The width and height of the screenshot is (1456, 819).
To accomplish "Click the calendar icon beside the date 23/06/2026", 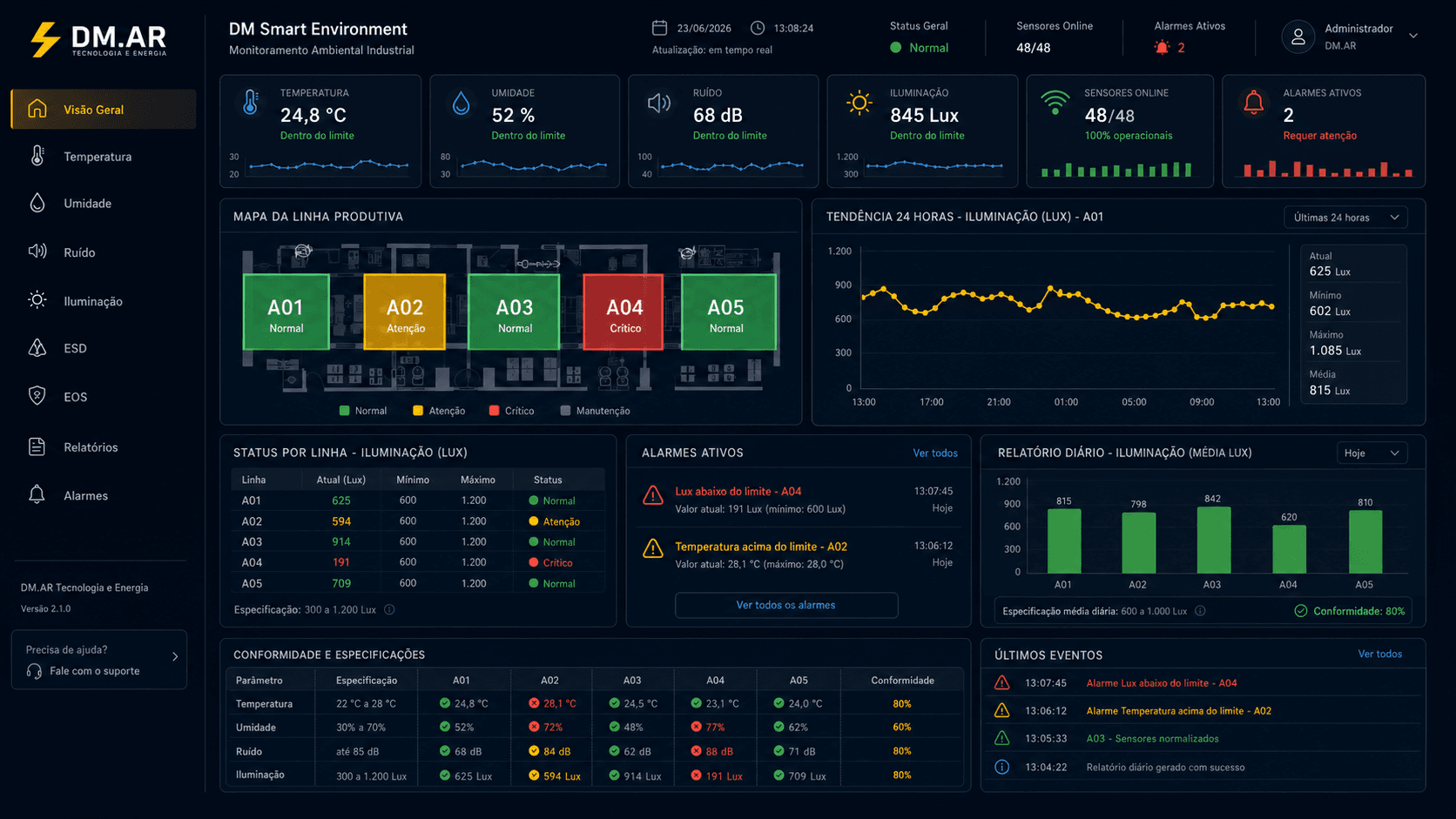I will pos(660,28).
